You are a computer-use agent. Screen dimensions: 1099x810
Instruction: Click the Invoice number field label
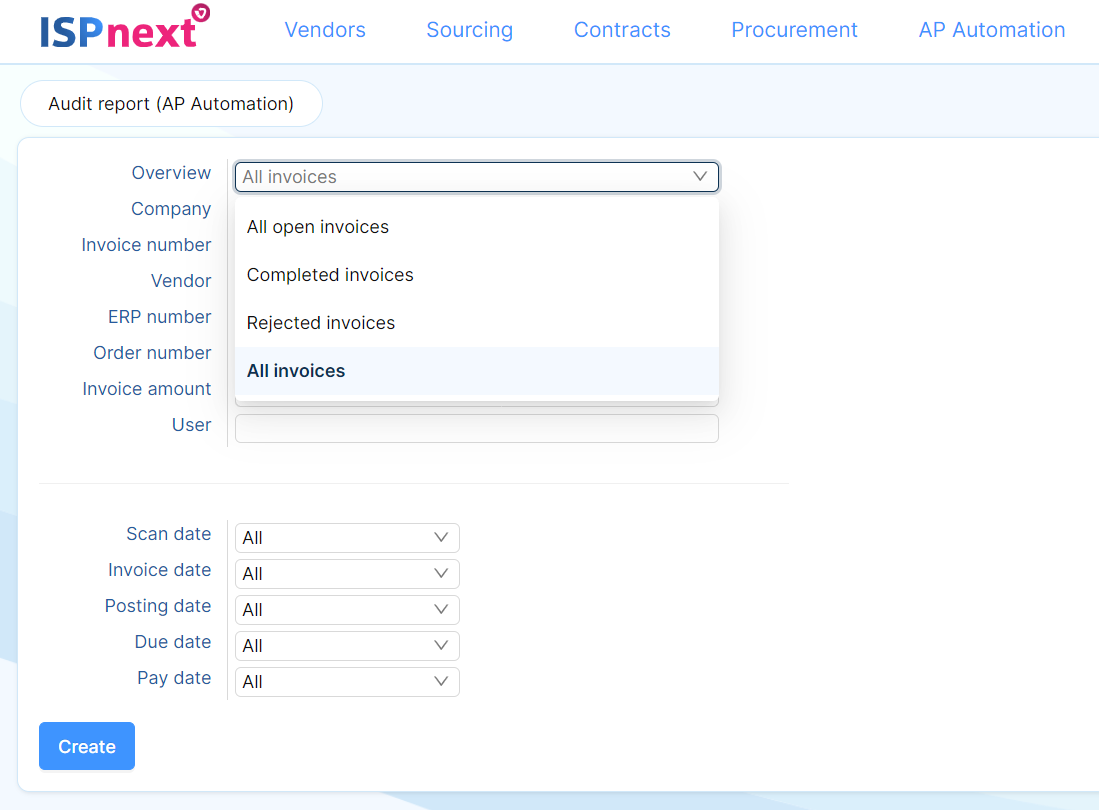click(x=146, y=245)
